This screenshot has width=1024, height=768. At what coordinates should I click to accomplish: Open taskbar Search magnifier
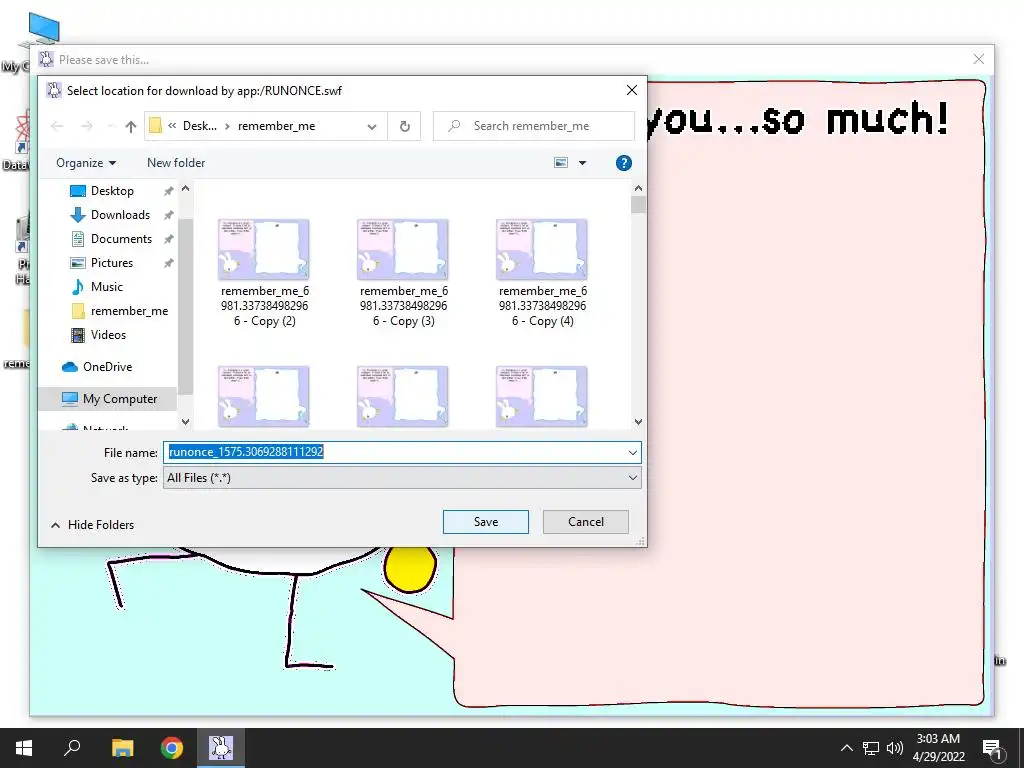pos(72,748)
